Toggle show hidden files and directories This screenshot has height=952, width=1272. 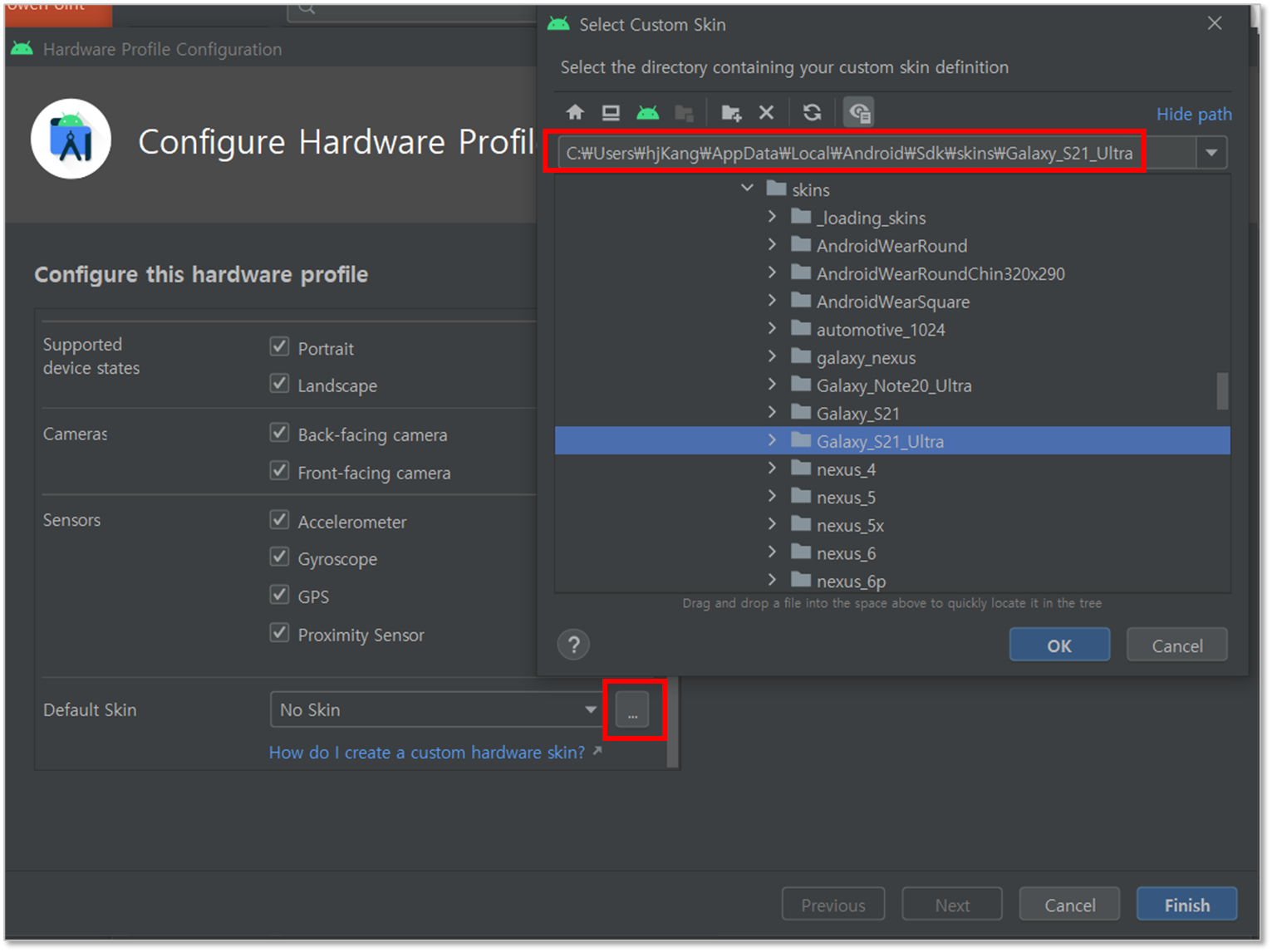click(858, 112)
